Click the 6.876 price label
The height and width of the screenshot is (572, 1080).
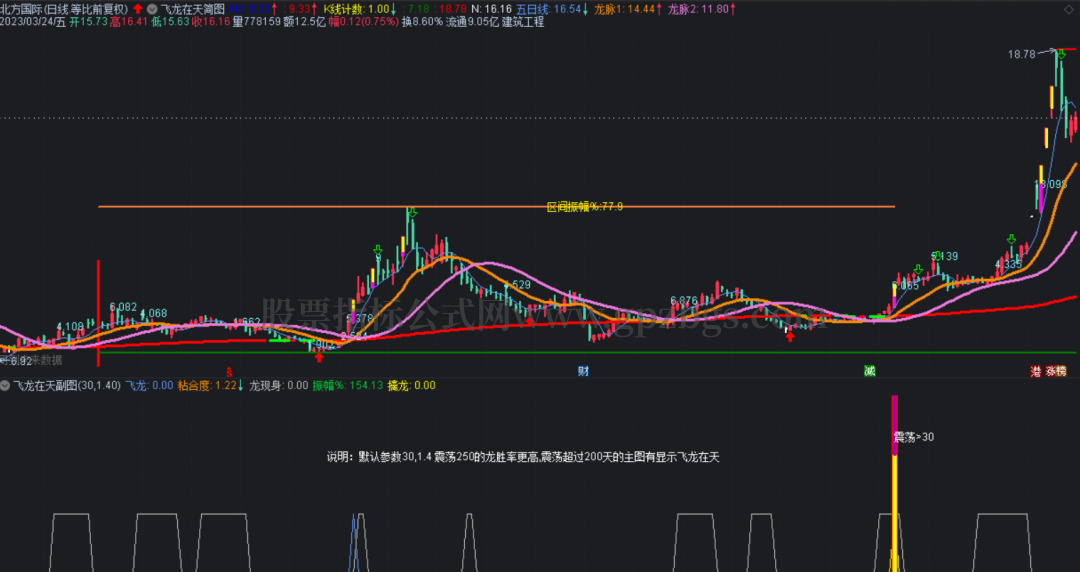point(684,300)
